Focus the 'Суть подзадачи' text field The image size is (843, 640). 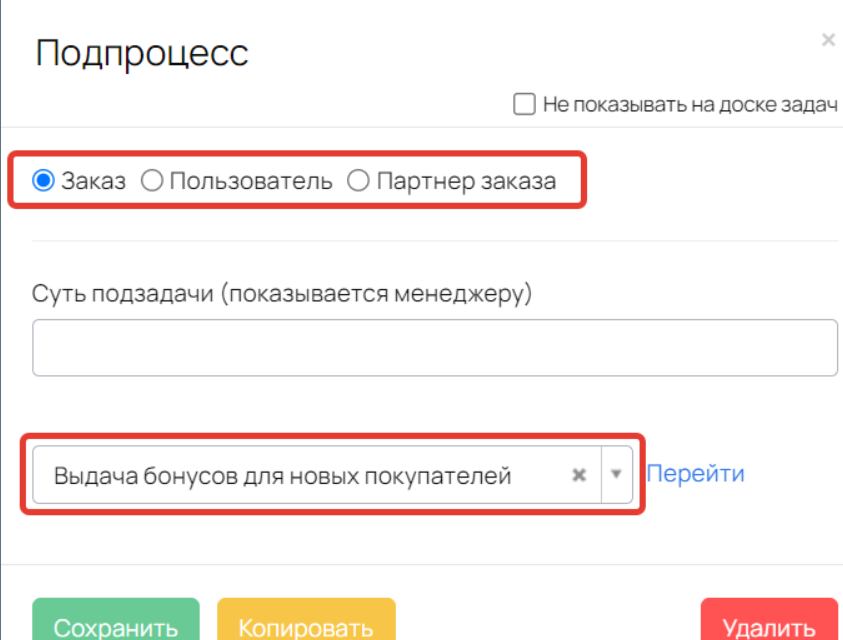pyautogui.click(x=435, y=347)
